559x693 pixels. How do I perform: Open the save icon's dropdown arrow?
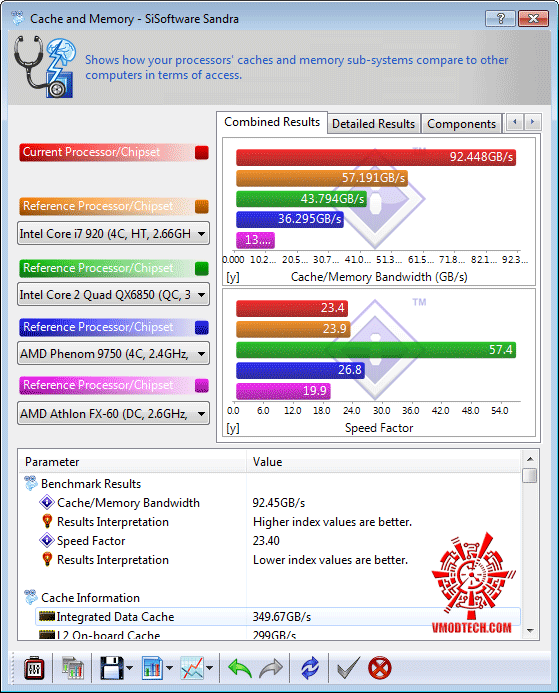[x=129, y=668]
